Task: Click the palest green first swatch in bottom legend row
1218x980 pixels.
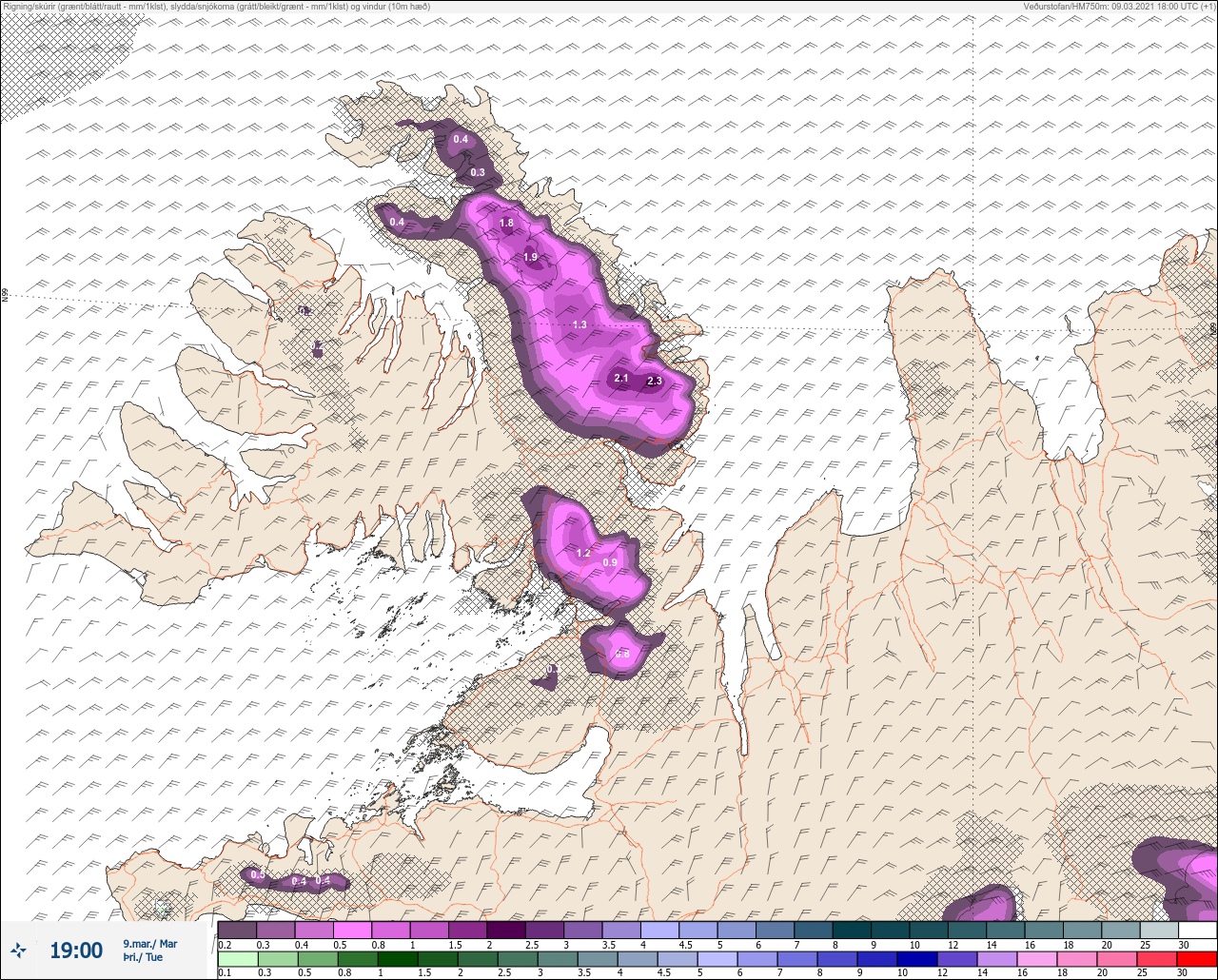Action: click(x=237, y=958)
